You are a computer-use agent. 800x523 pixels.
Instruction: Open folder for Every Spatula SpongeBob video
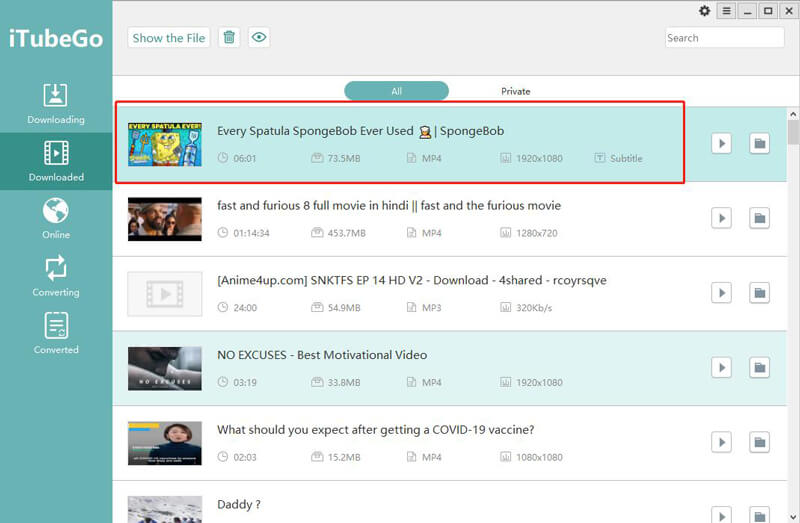[759, 143]
